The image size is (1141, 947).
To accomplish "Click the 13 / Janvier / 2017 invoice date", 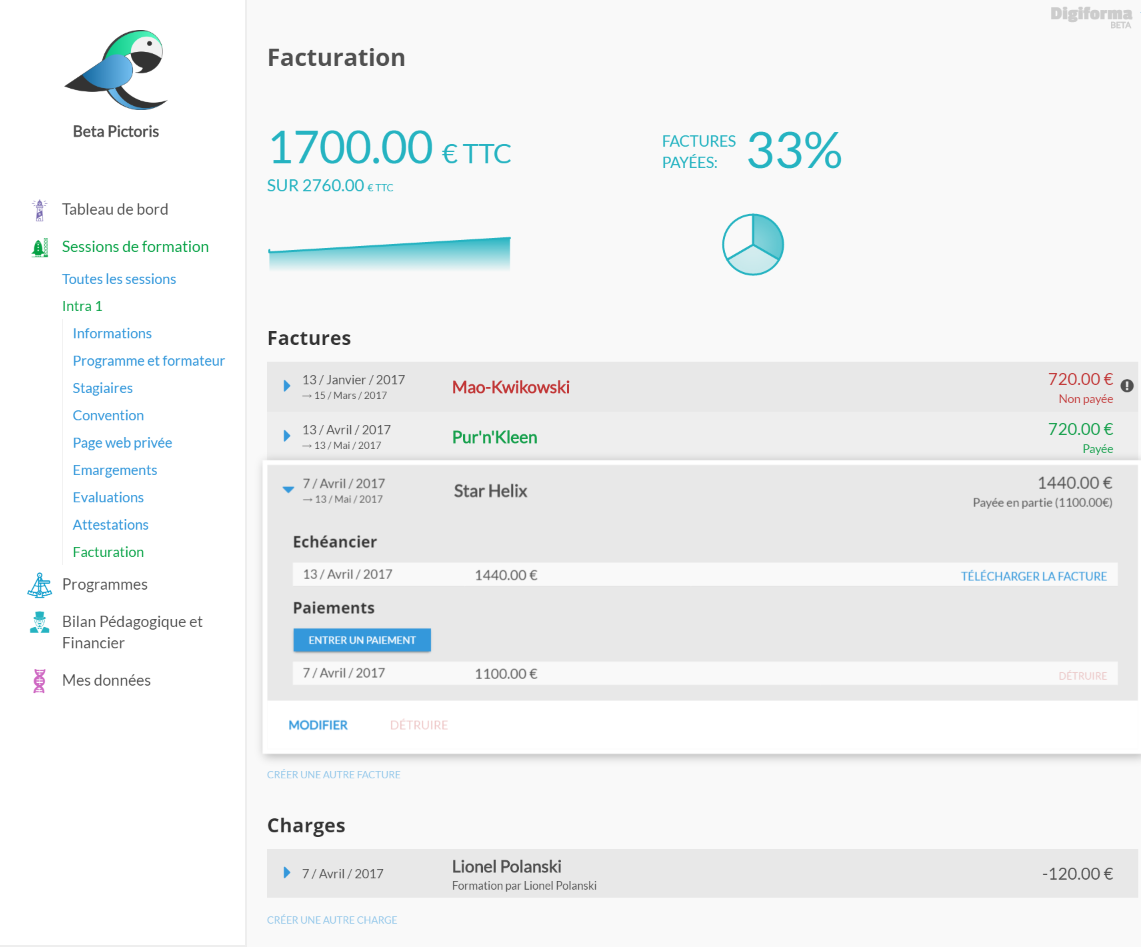I will pos(354,380).
